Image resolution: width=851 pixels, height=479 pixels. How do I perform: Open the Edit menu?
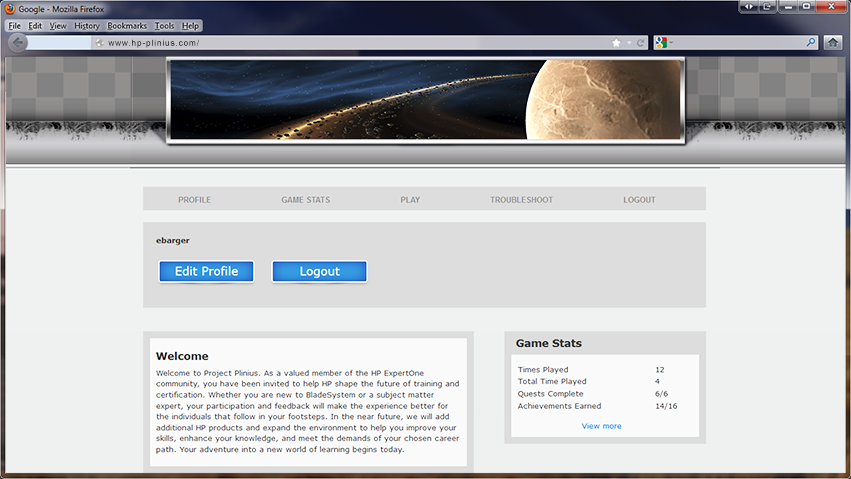coord(35,25)
